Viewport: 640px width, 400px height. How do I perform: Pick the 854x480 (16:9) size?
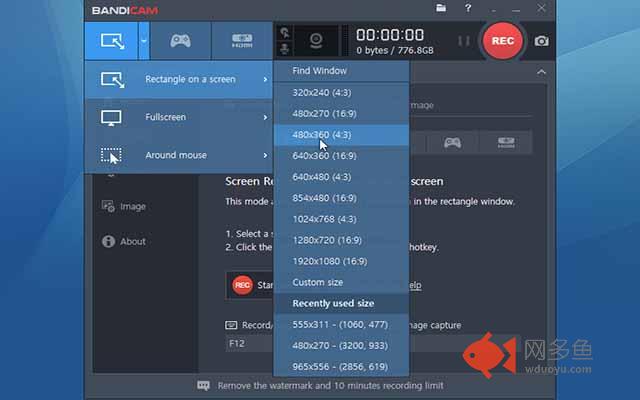tap(341, 198)
